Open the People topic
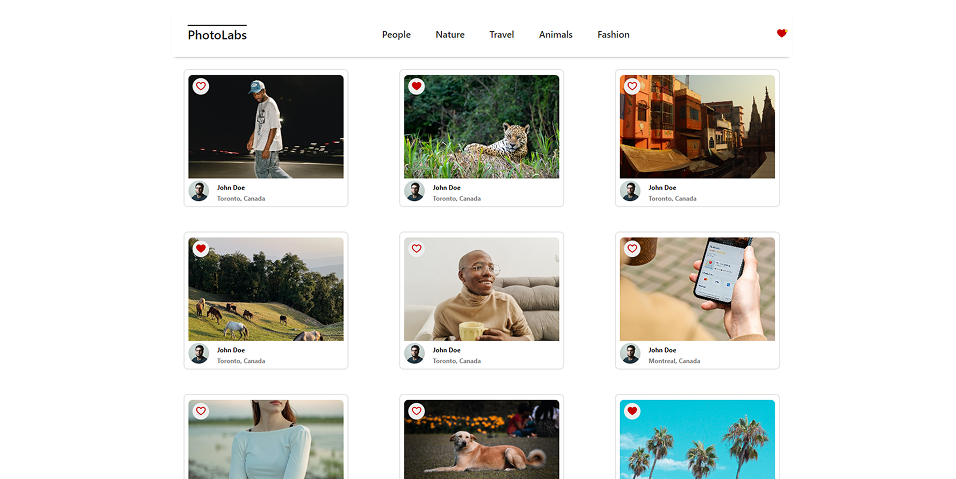 (396, 35)
